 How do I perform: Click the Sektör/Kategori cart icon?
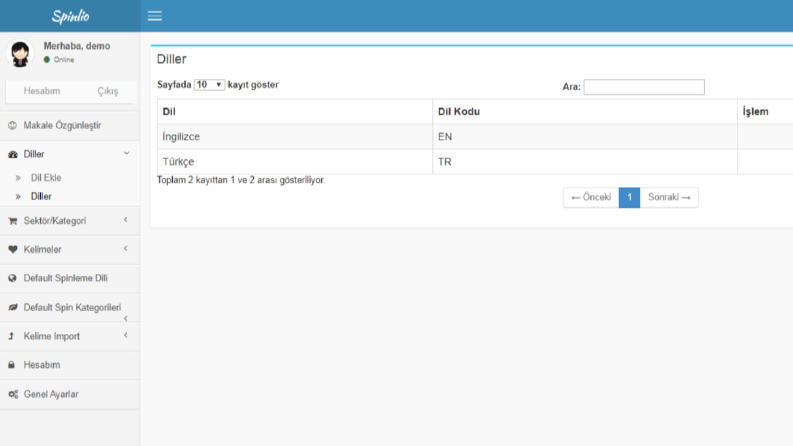(13, 221)
